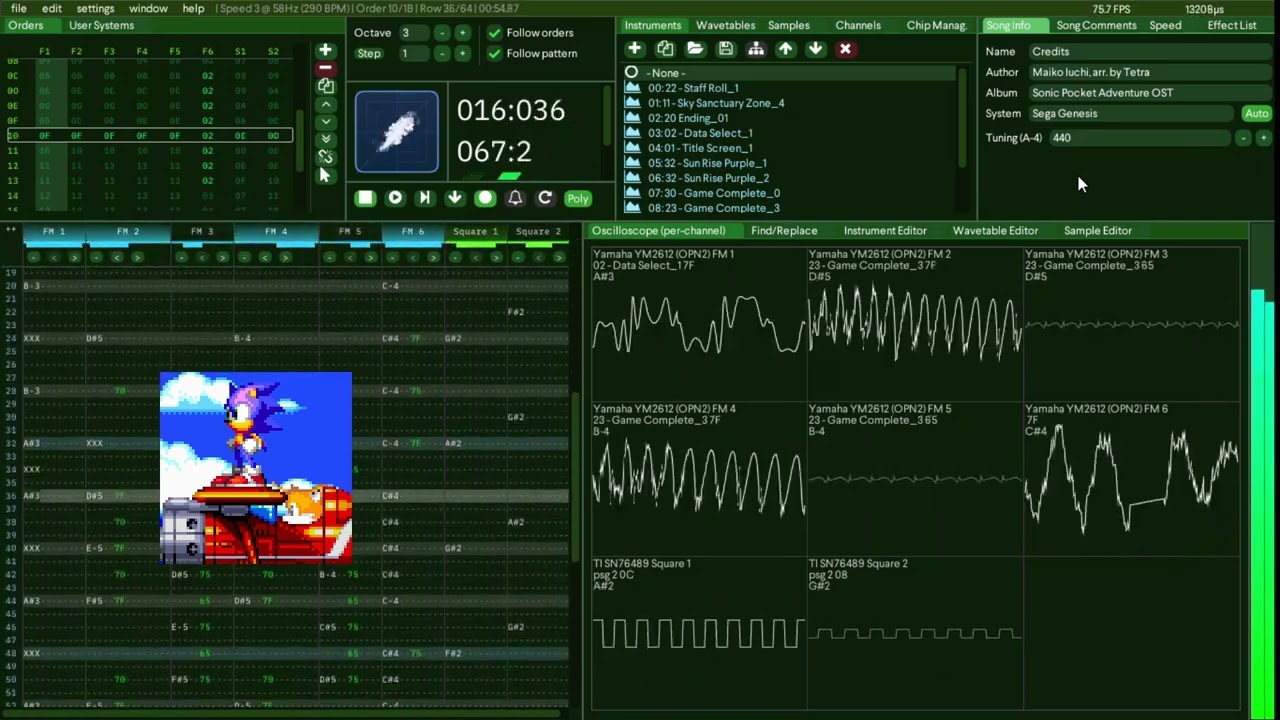Image resolution: width=1280 pixels, height=720 pixels.
Task: Mute the FM 1 channel header
Action: coord(54,232)
